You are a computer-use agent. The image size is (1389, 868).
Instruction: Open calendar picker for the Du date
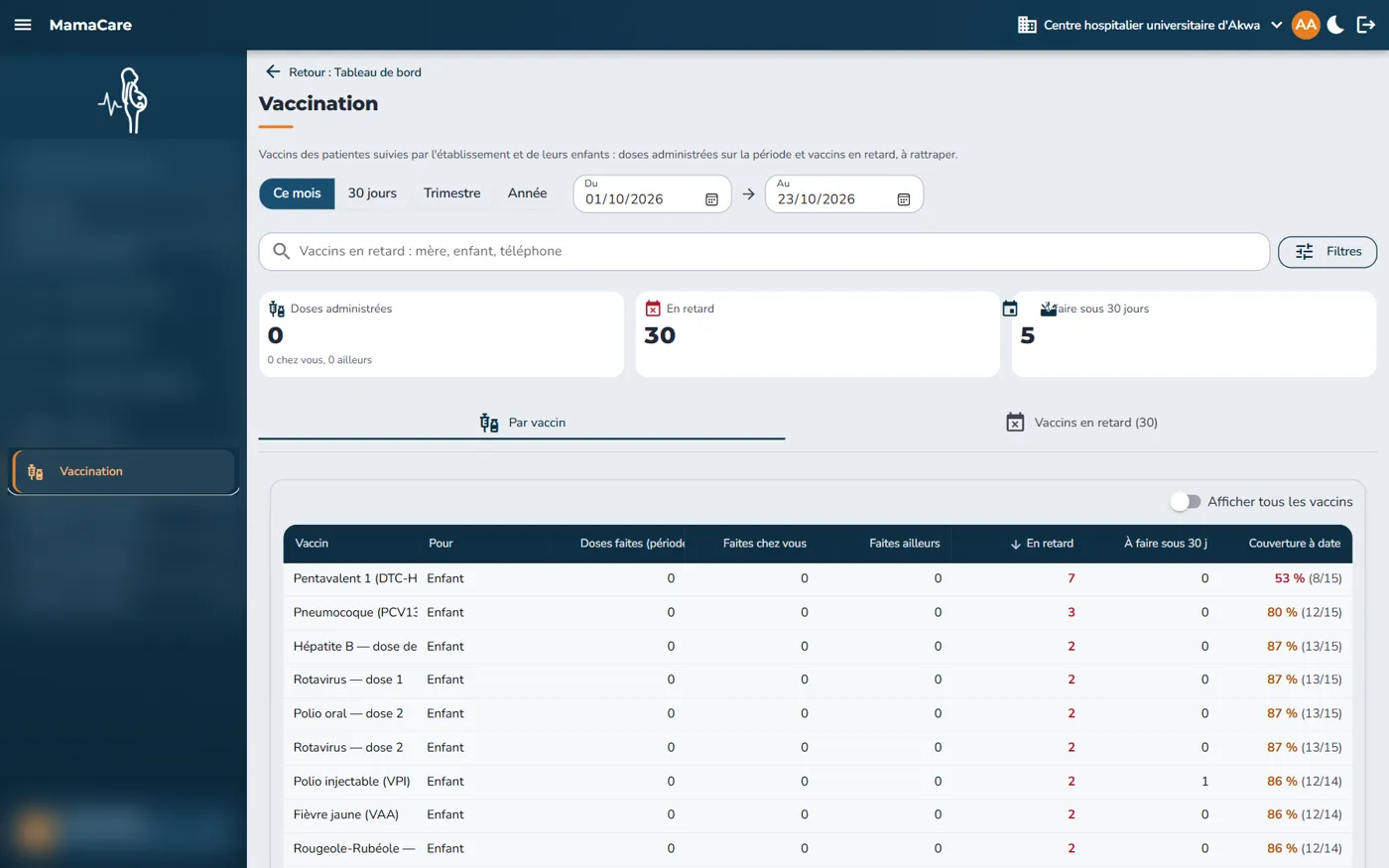coord(711,199)
